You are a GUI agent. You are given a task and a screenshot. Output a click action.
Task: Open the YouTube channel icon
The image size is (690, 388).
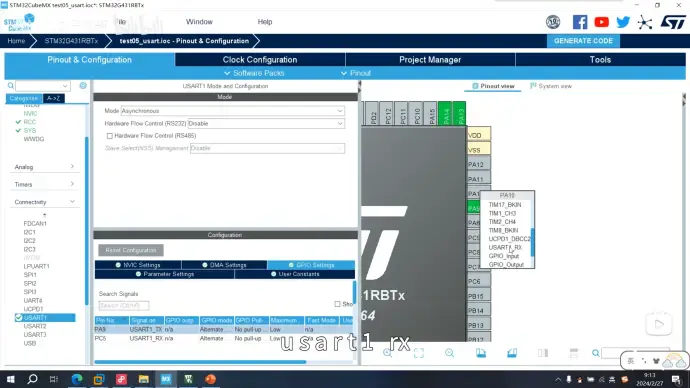pos(601,22)
